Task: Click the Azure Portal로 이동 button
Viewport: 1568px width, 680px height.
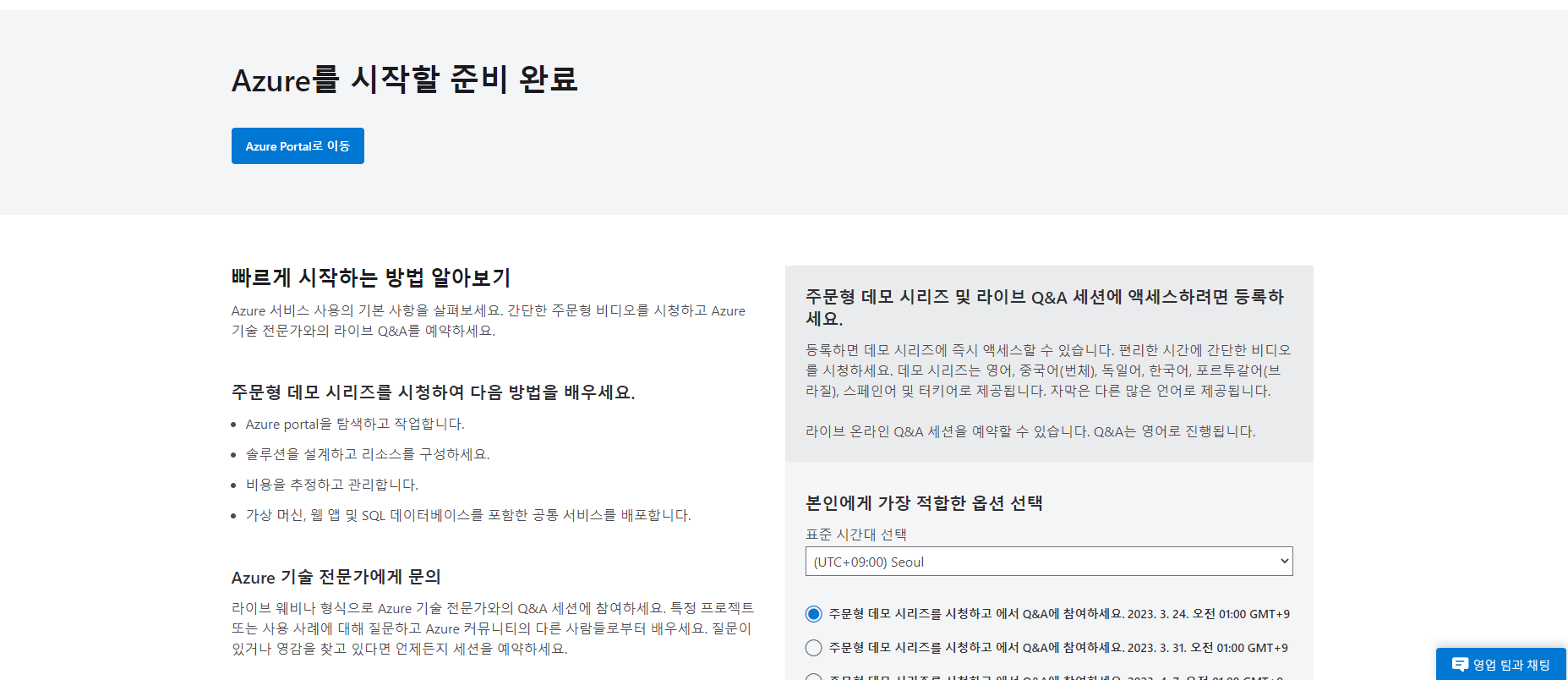Action: click(x=298, y=145)
